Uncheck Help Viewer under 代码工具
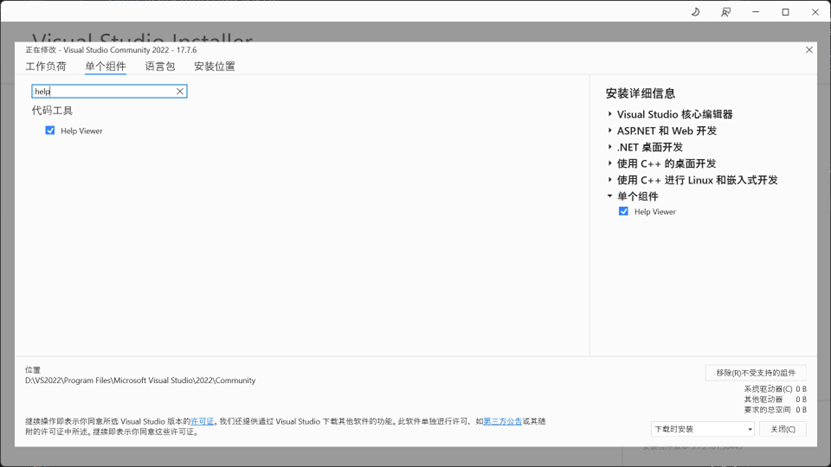This screenshot has height=467, width=831. (50, 130)
